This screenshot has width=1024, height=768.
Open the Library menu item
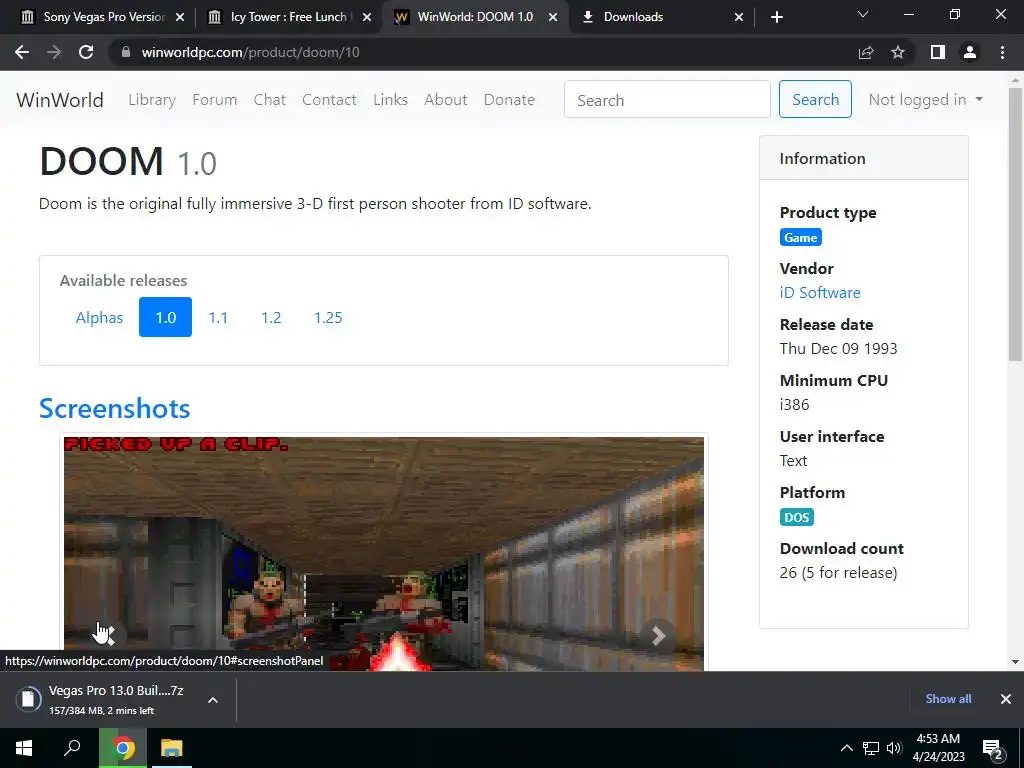[x=152, y=100]
